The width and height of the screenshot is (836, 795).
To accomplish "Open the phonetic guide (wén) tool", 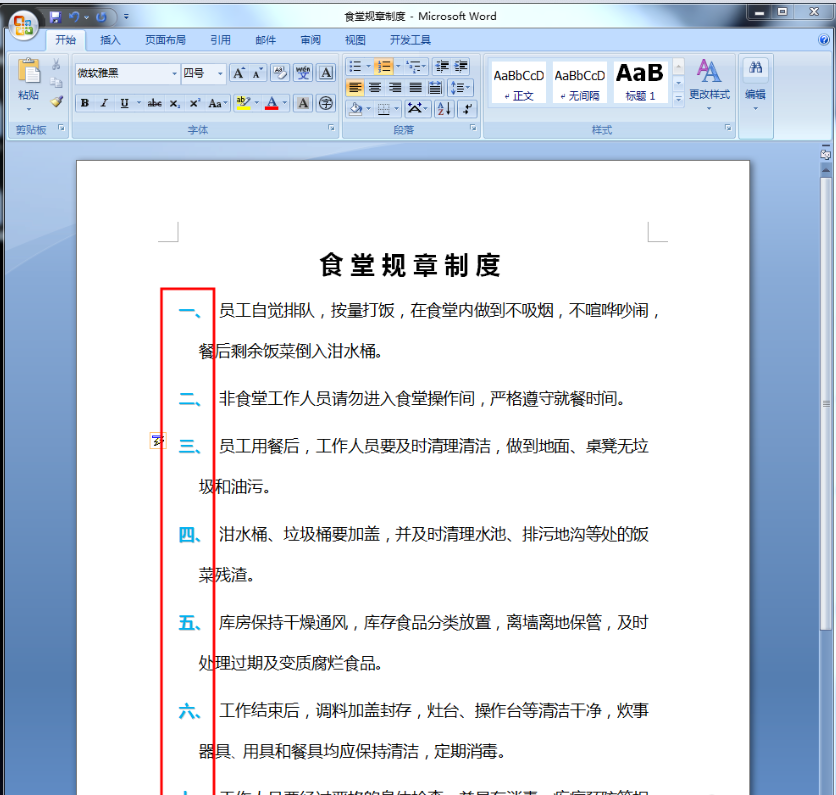I will point(303,73).
